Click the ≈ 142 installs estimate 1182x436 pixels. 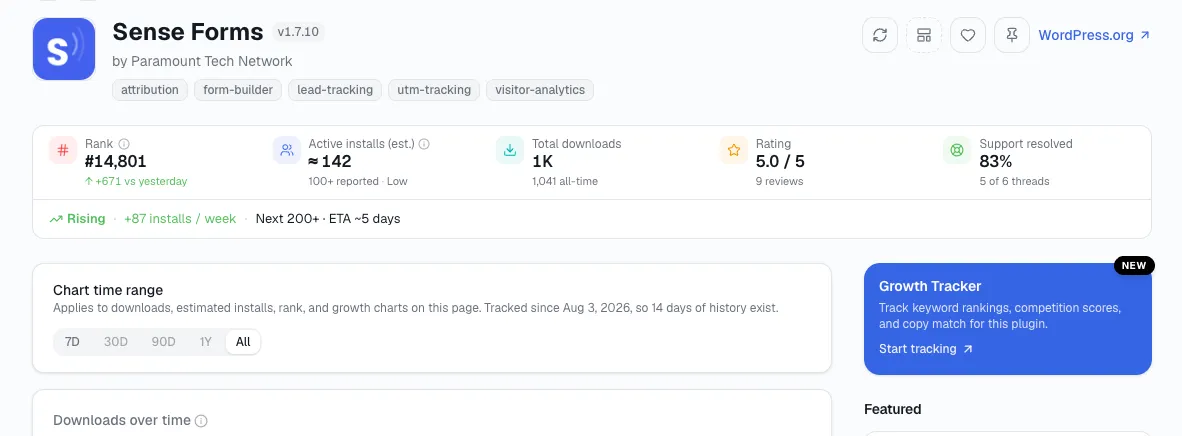[x=330, y=161]
